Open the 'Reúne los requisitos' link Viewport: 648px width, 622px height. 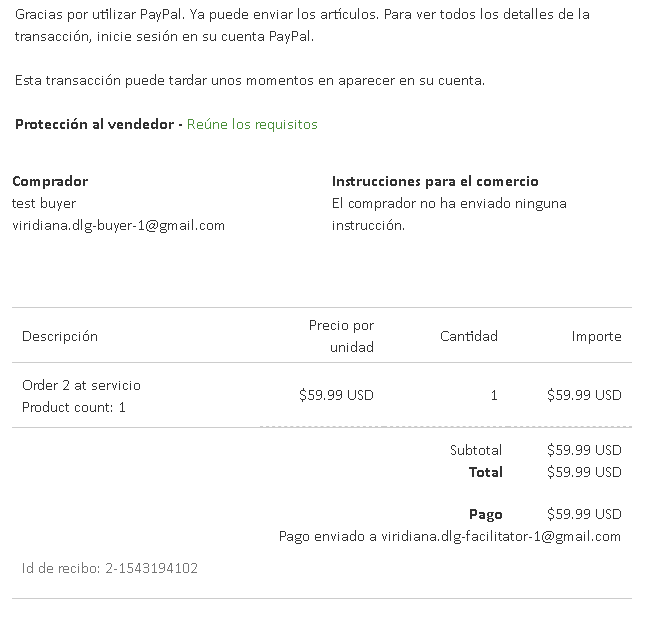pyautogui.click(x=252, y=124)
